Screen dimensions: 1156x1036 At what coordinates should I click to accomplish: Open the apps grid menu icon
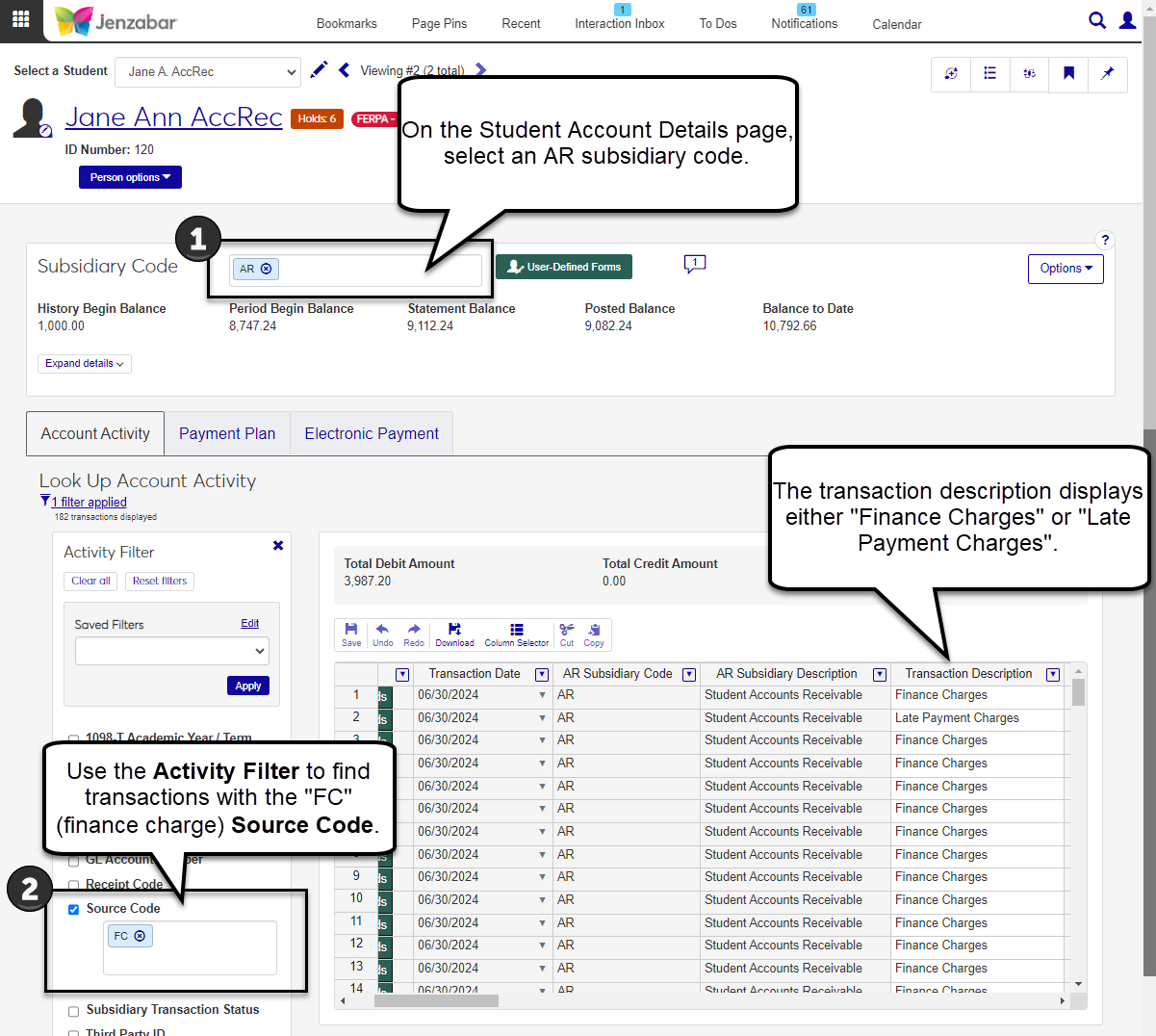click(x=21, y=19)
